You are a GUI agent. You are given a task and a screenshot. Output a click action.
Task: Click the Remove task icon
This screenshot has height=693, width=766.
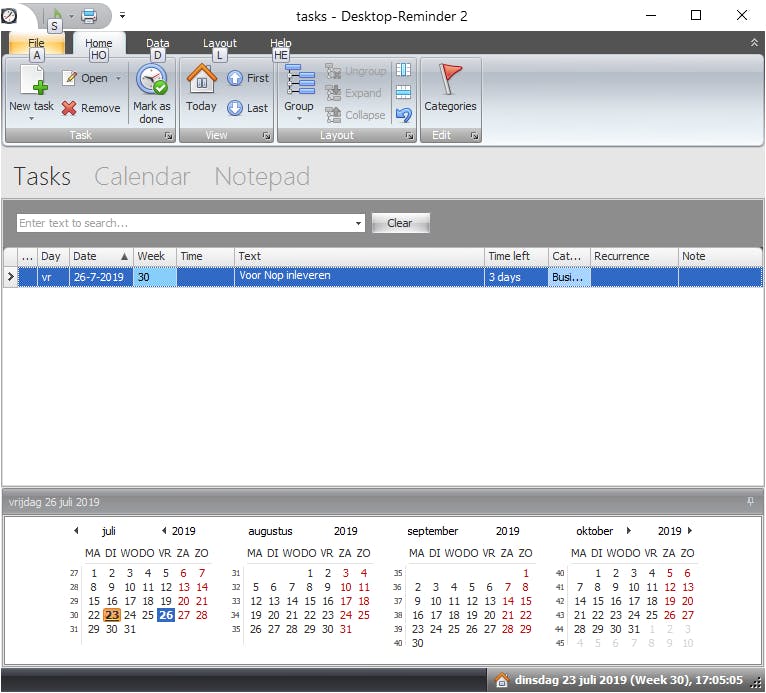pyautogui.click(x=69, y=108)
